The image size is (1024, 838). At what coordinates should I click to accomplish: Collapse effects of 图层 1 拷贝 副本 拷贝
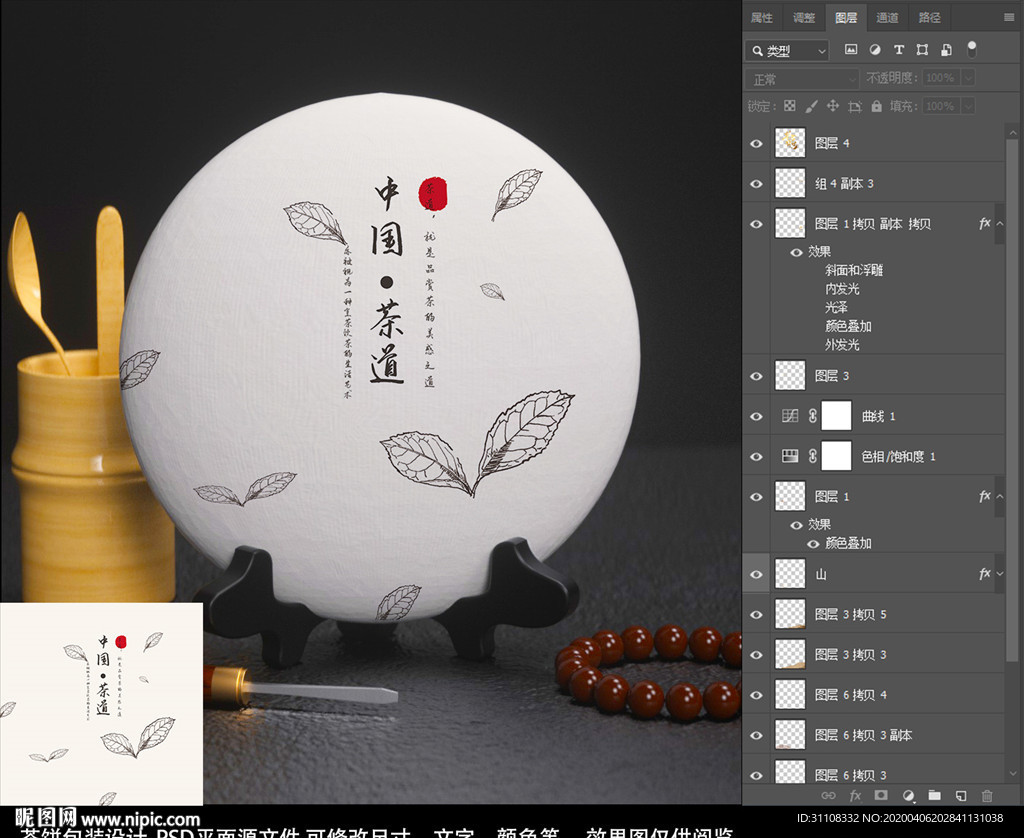click(x=999, y=224)
